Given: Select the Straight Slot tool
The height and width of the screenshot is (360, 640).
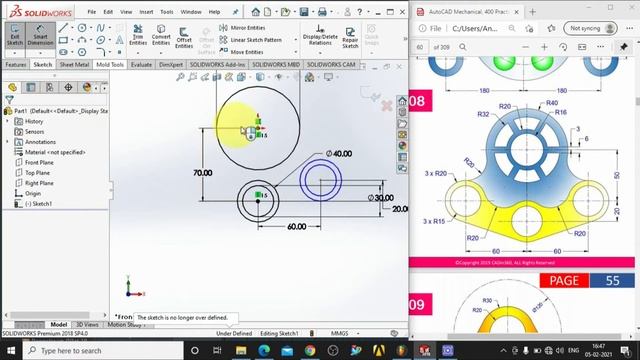Looking at the screenshot, I should tap(63, 52).
